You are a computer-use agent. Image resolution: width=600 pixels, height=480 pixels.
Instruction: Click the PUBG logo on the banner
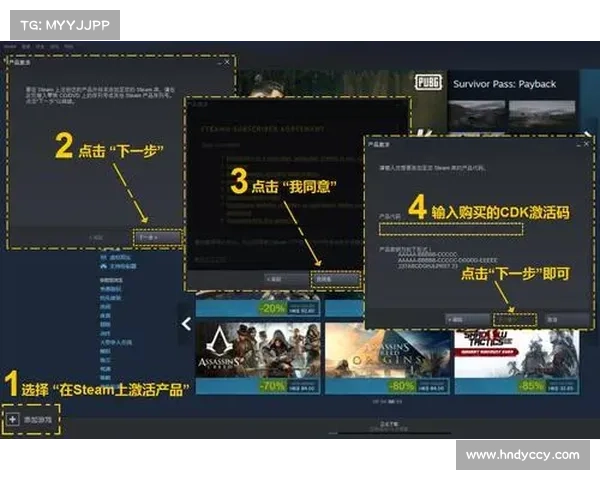coord(428,82)
